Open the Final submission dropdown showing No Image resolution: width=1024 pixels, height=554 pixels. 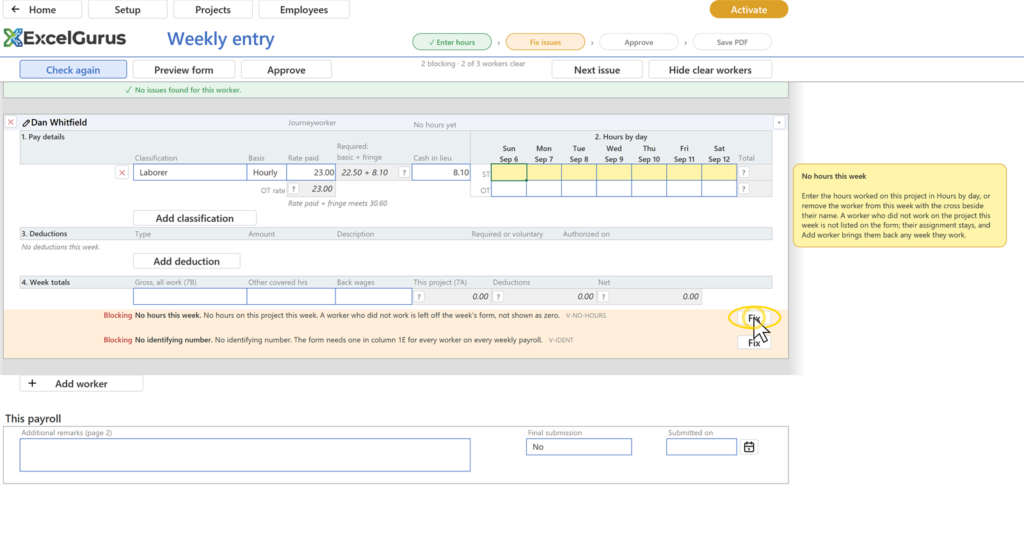click(x=579, y=447)
